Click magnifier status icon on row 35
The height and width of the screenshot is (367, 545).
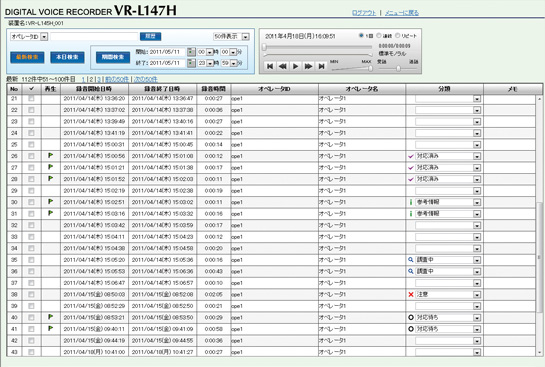coord(411,260)
